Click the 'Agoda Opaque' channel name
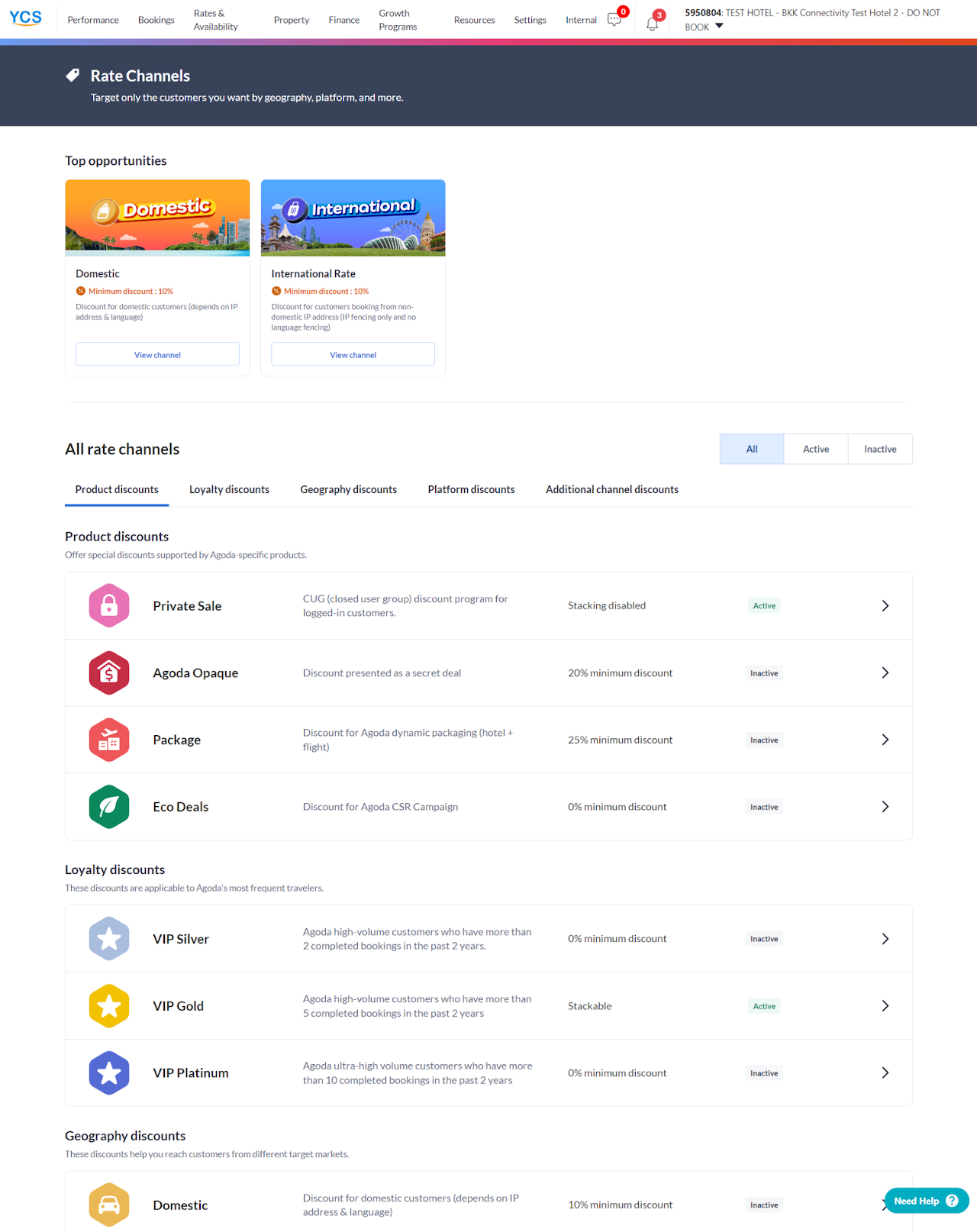977x1232 pixels. click(195, 672)
